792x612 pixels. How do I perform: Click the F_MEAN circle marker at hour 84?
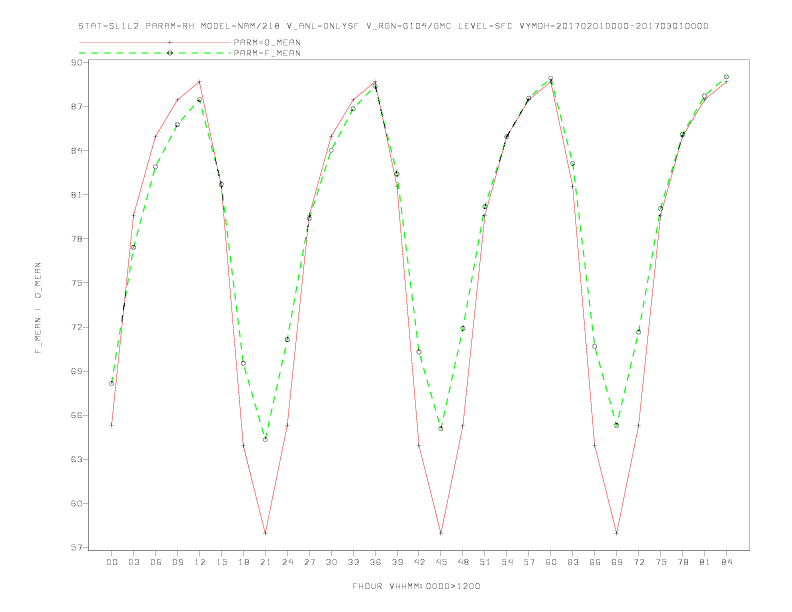(726, 77)
